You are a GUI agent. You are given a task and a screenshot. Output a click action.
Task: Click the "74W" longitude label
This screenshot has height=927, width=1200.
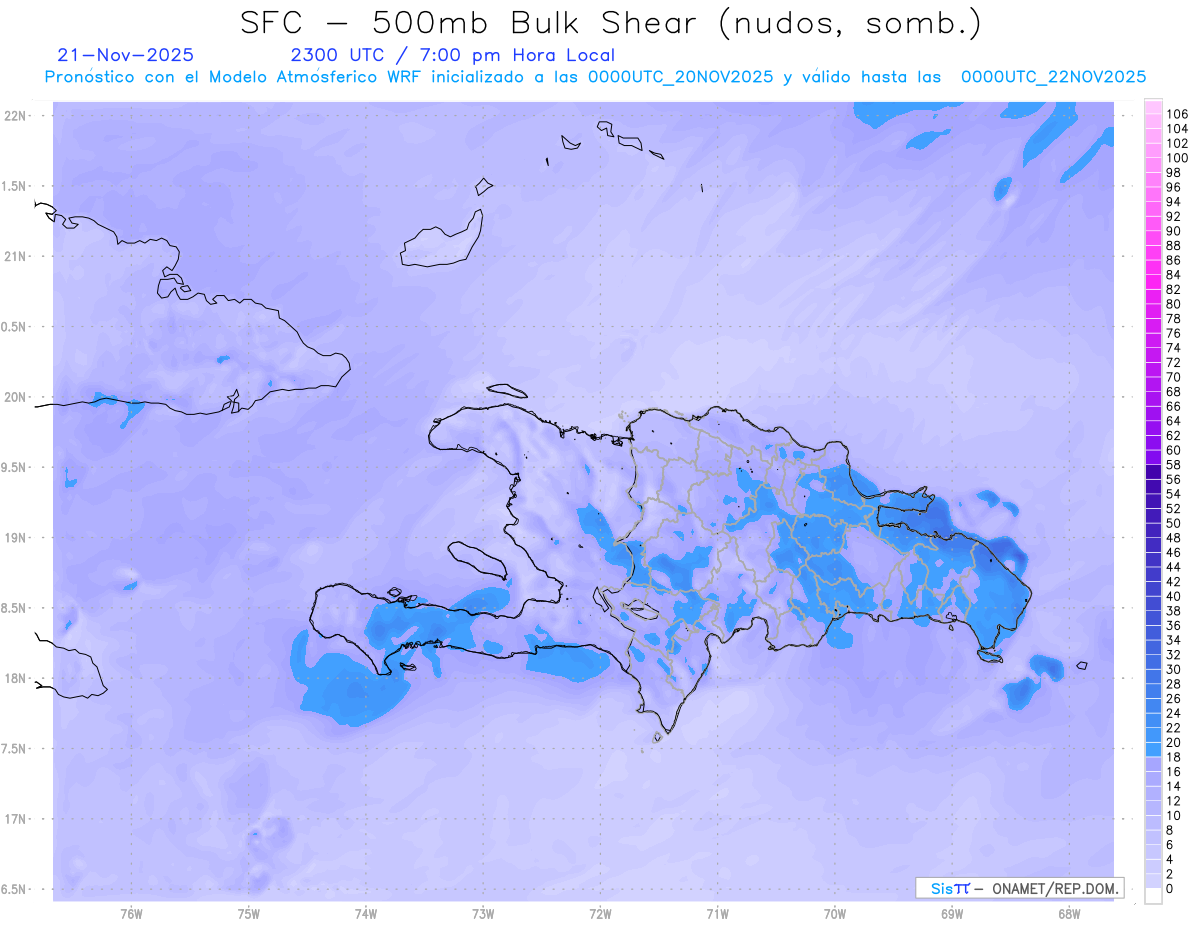[x=366, y=914]
